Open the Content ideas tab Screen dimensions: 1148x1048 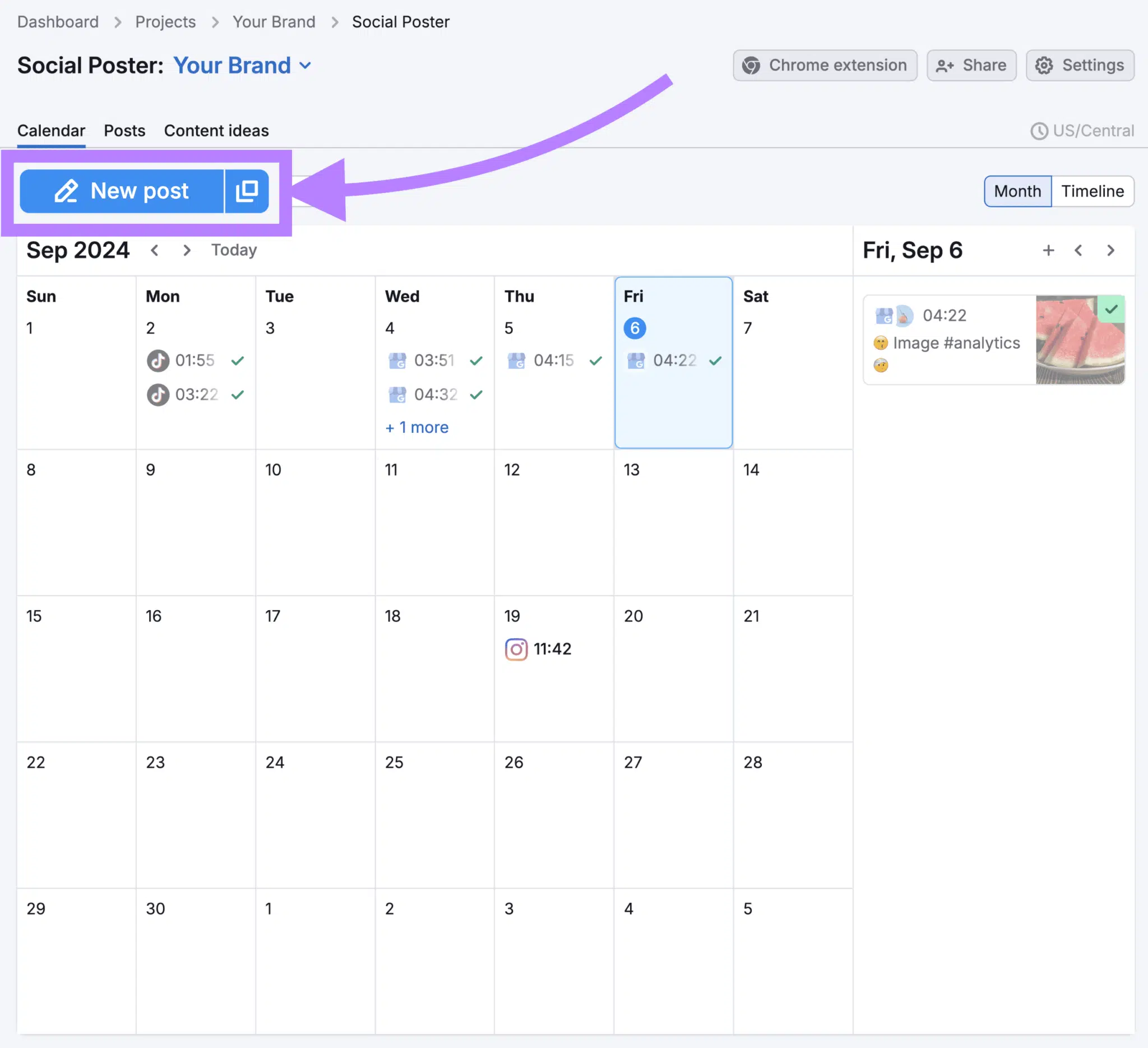point(216,131)
